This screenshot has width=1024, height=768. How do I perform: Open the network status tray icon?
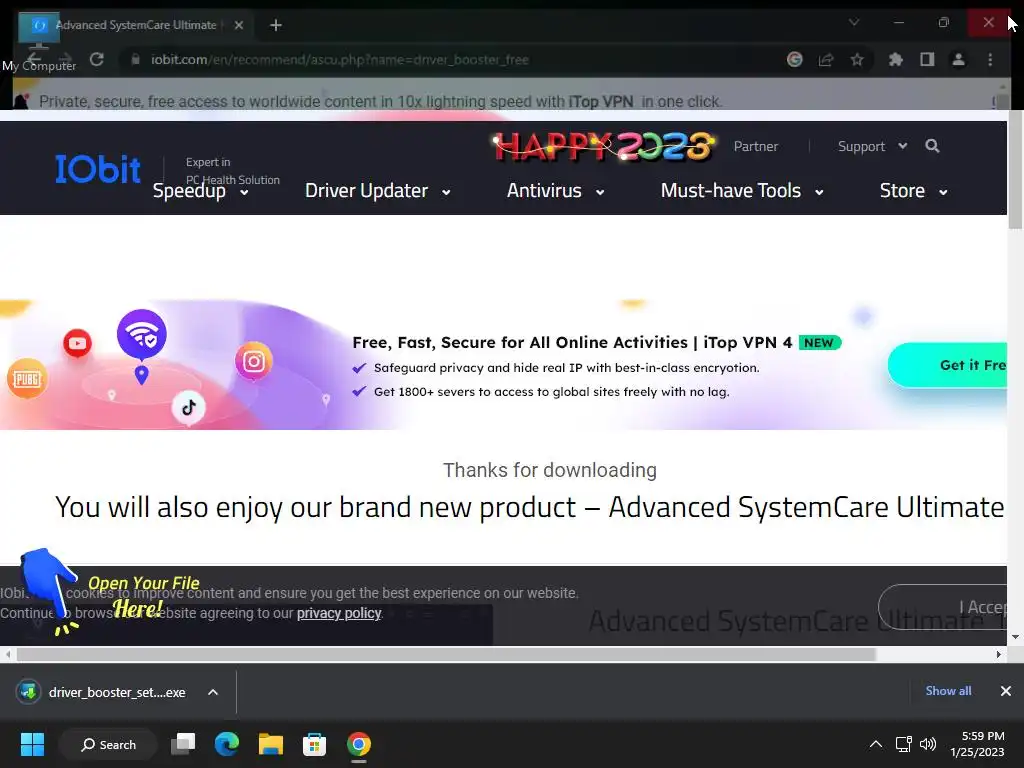click(x=904, y=744)
